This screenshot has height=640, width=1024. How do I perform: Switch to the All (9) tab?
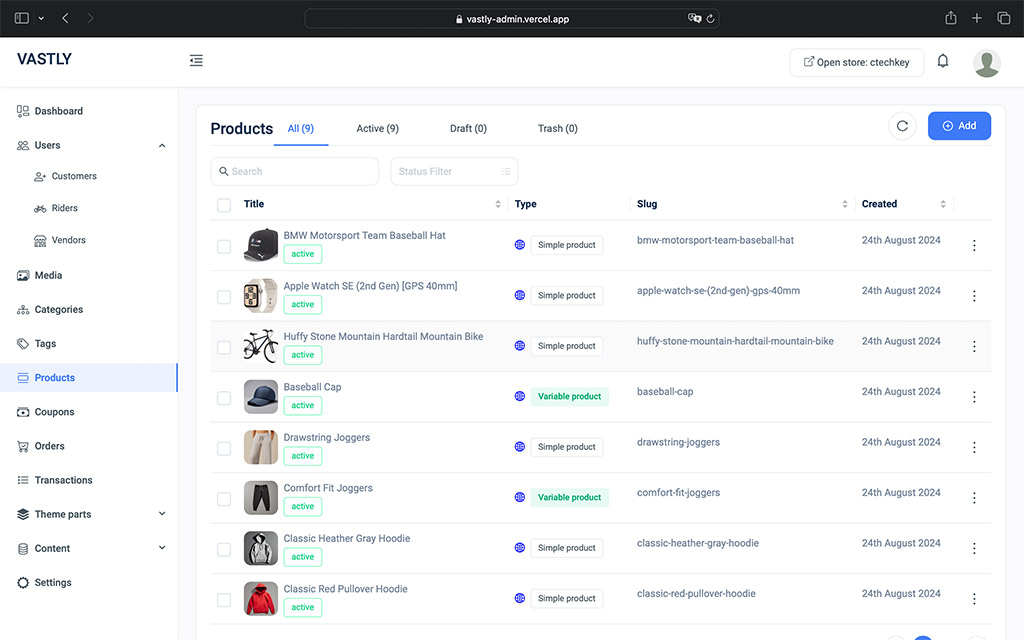[300, 129]
